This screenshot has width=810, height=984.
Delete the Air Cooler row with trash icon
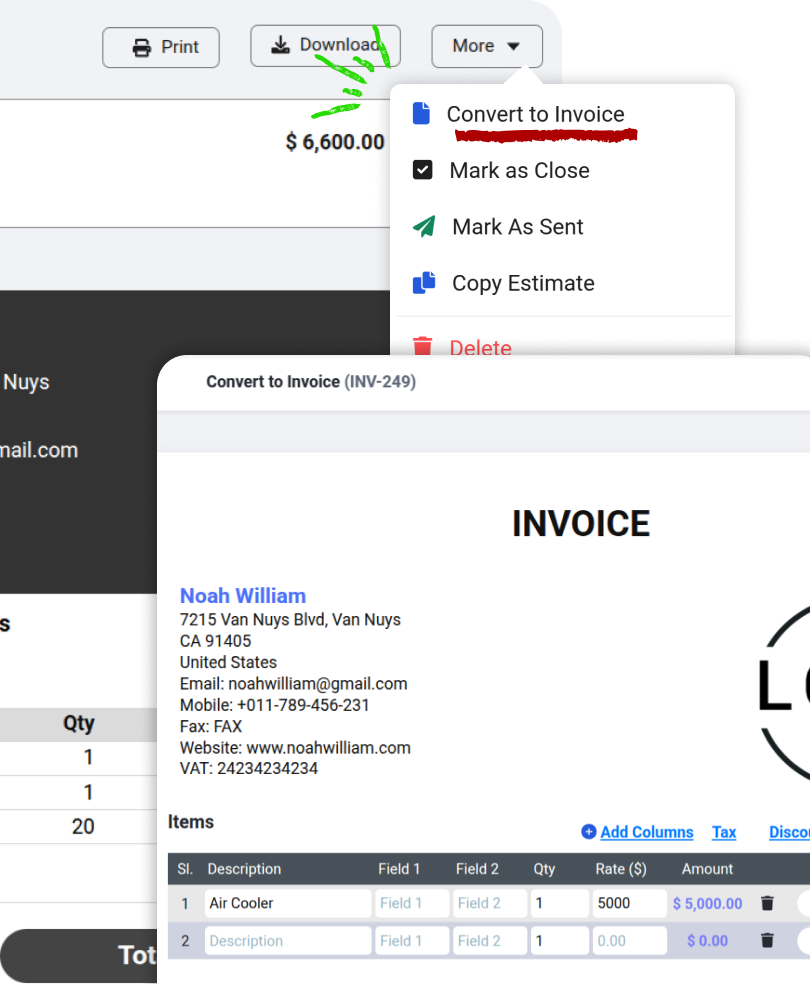pyautogui.click(x=767, y=903)
